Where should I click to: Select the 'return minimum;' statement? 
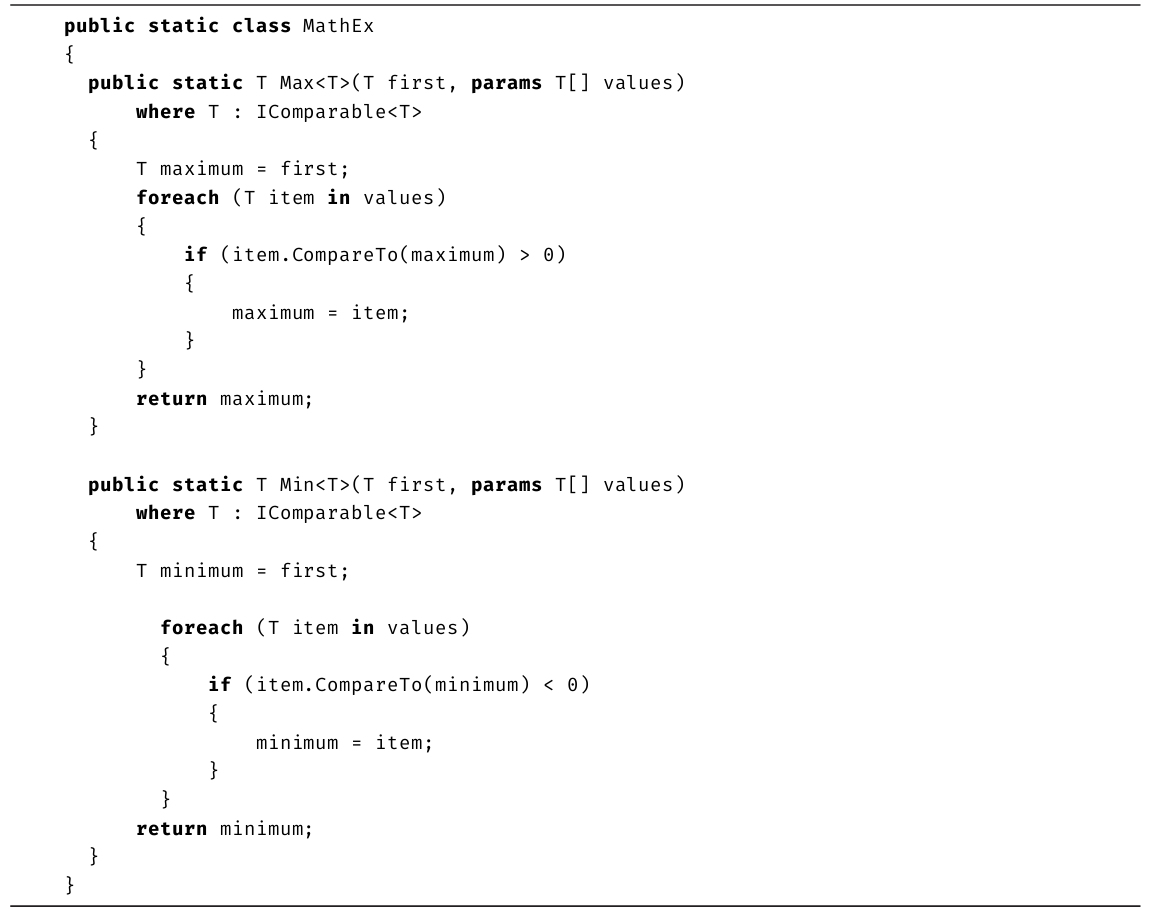pyautogui.click(x=224, y=829)
